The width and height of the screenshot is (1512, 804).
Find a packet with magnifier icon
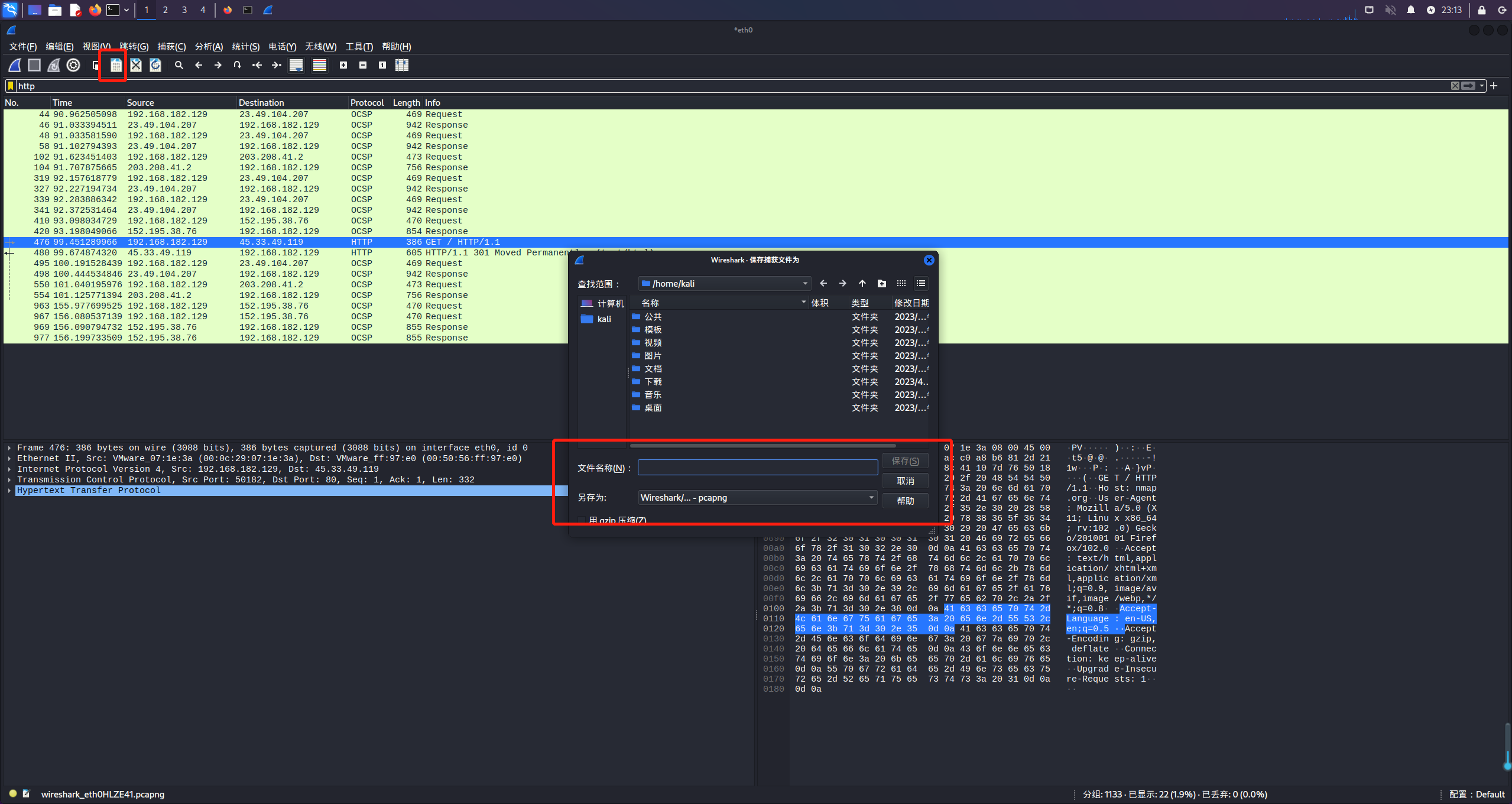click(x=179, y=65)
